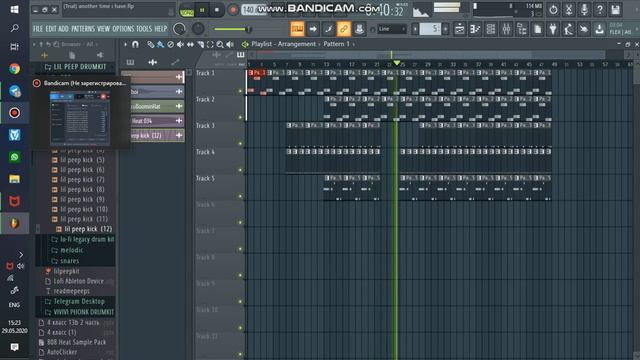Toggle mute dot on Track 3
Screen dimensions: 640x360
tap(240, 144)
